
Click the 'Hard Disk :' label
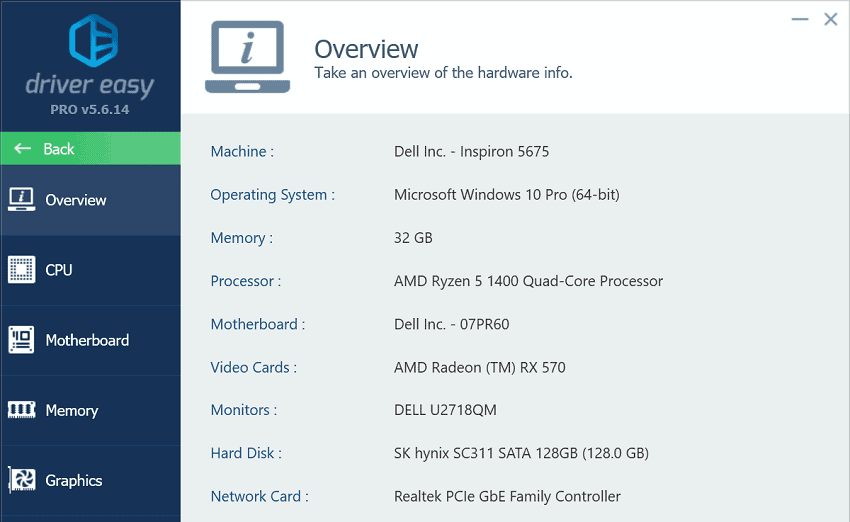(246, 453)
